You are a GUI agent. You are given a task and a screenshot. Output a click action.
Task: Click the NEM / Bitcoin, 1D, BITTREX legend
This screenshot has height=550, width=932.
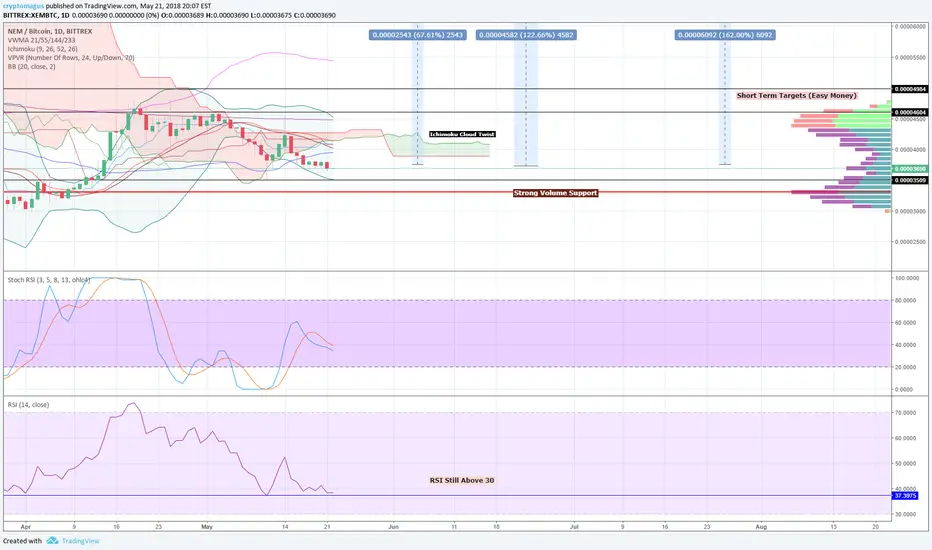pyautogui.click(x=50, y=31)
